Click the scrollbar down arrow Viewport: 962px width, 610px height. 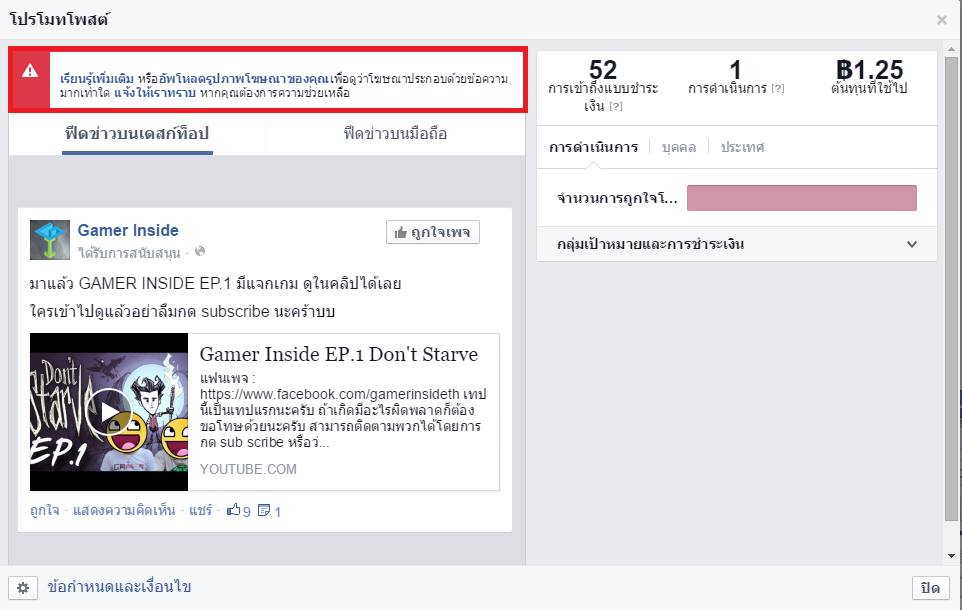click(x=951, y=557)
